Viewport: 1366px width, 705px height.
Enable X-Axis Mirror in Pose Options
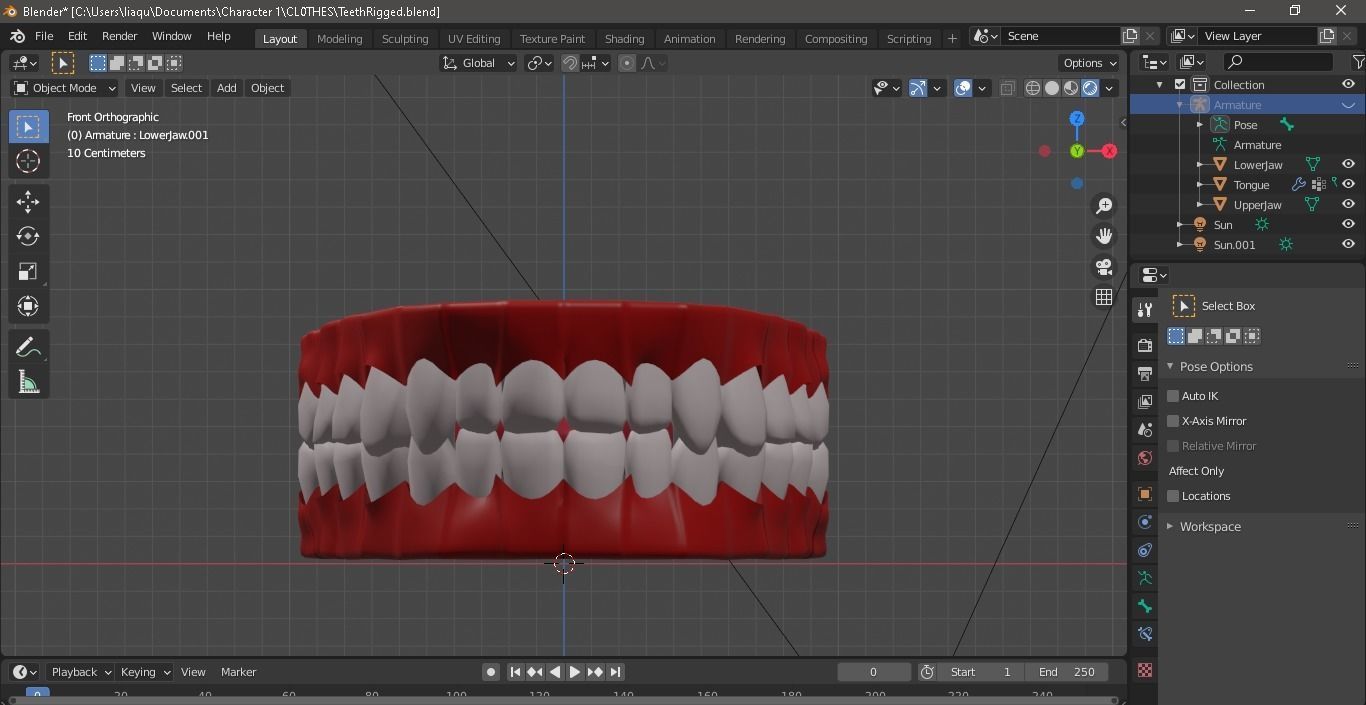(x=1173, y=421)
